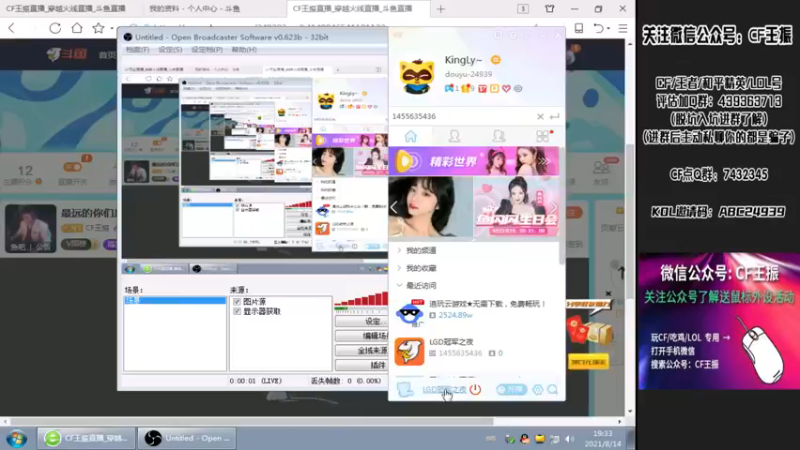Click the volume speaker icon in system tray
The height and width of the screenshot is (450, 800).
(569, 439)
